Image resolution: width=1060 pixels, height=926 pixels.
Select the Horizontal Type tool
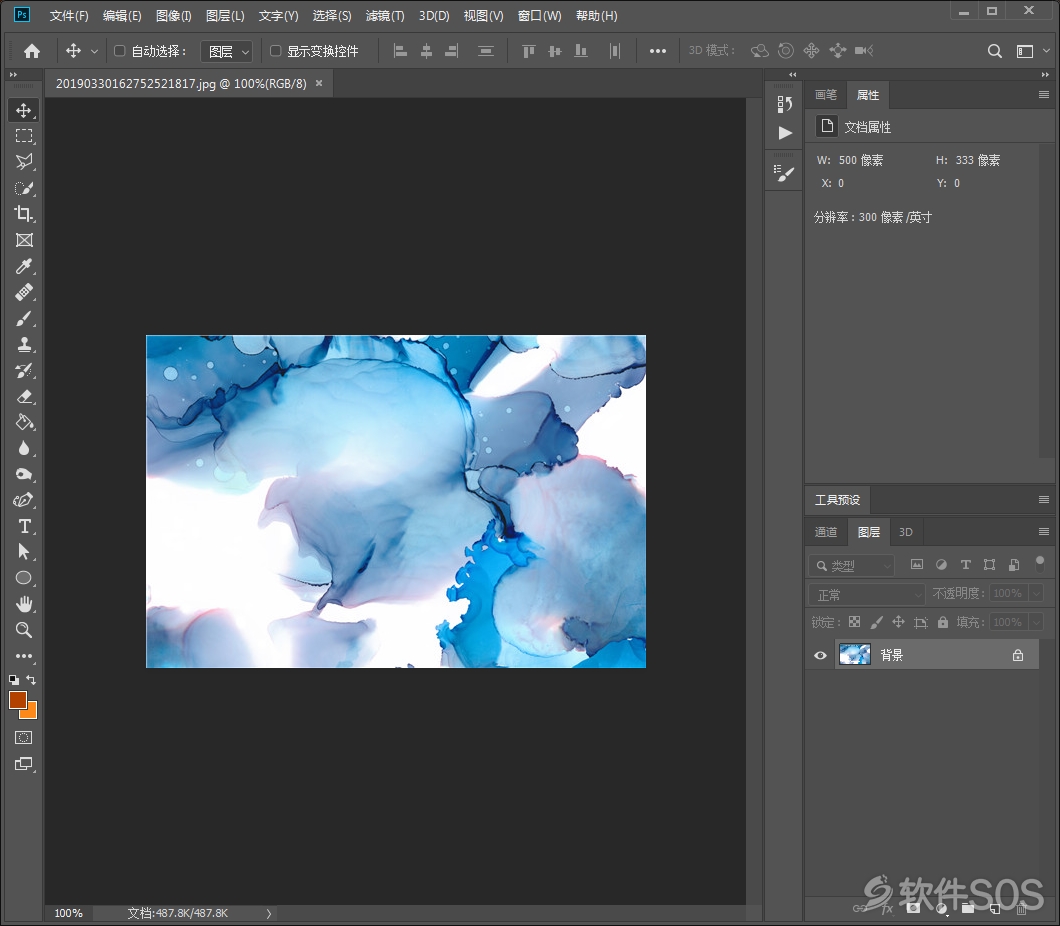click(x=24, y=526)
